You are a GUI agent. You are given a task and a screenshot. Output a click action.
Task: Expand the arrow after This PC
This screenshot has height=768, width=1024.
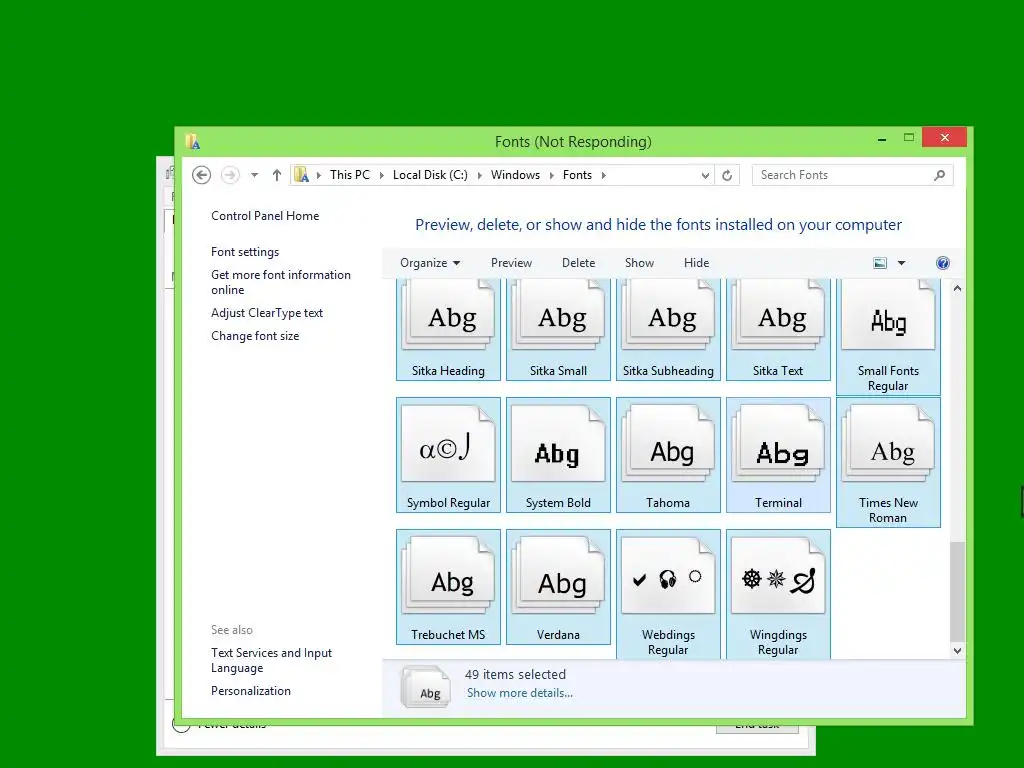381,175
